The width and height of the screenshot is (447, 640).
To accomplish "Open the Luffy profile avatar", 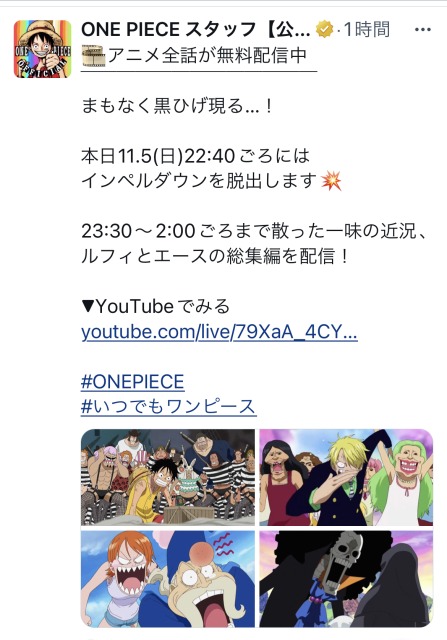I will click(42, 49).
